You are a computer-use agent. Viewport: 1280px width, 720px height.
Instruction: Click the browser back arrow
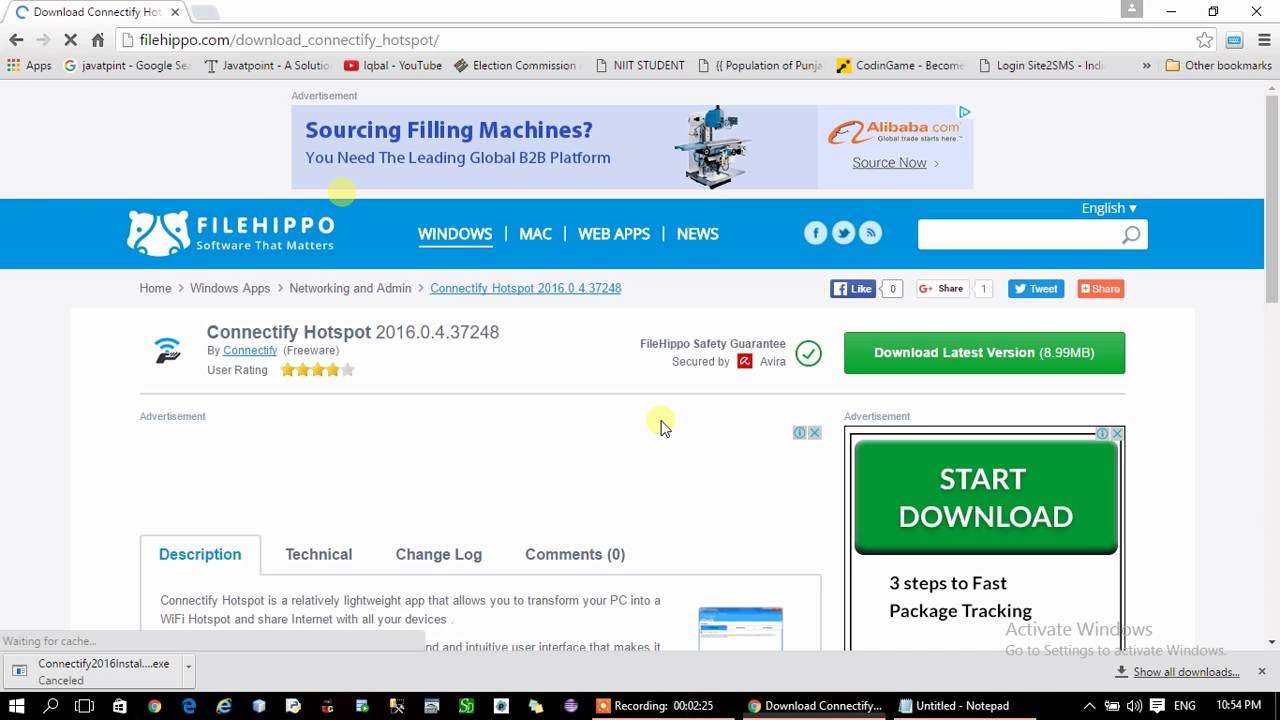(x=16, y=40)
